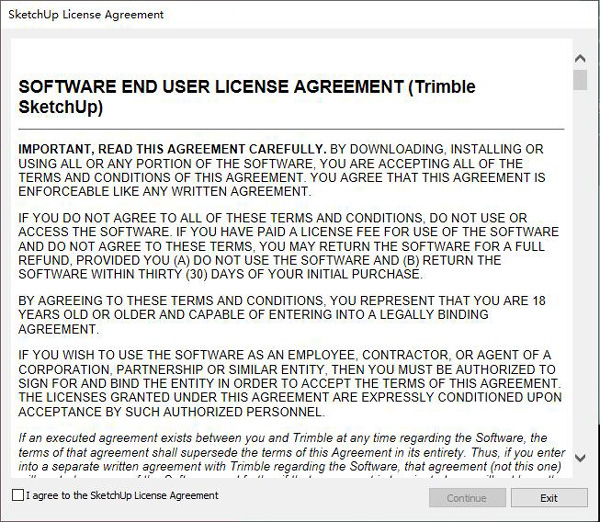This screenshot has height=522, width=600.
Task: Check the SketchUp License Agreement checkbox
Action: [18, 495]
